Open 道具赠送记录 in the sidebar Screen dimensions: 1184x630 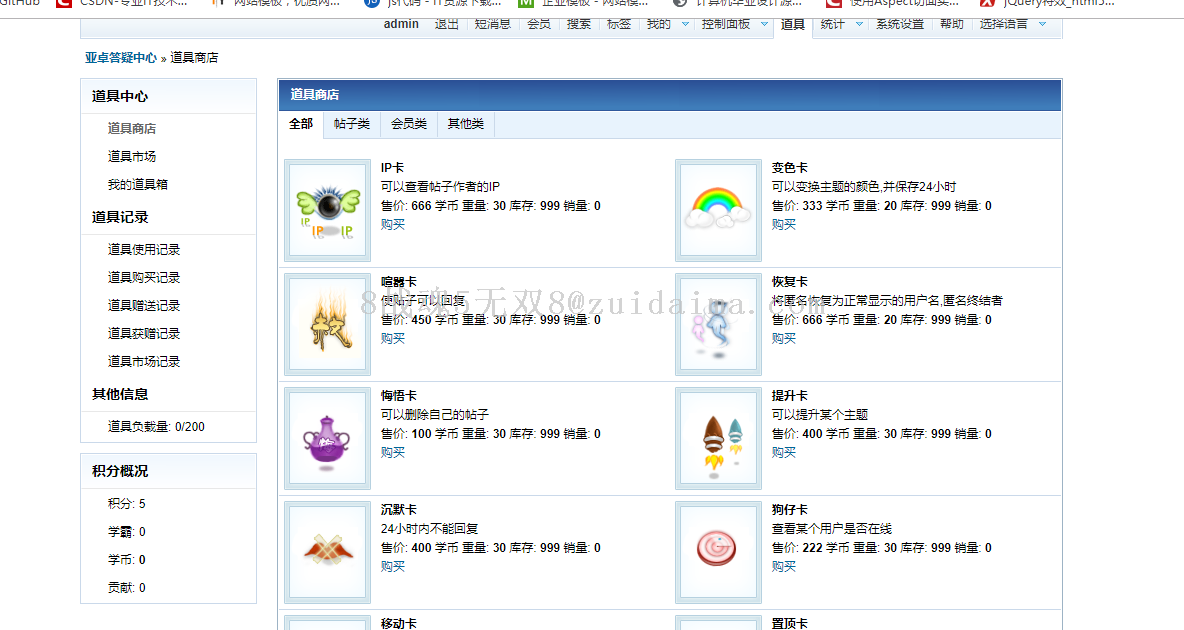144,305
